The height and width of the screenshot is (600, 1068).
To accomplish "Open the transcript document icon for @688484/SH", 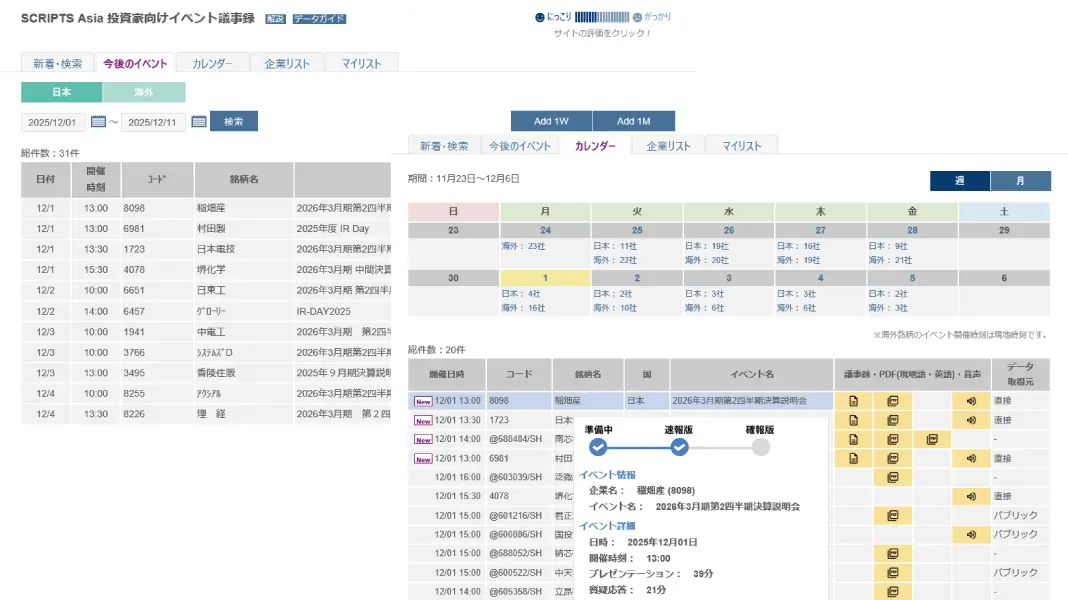I will point(853,439).
